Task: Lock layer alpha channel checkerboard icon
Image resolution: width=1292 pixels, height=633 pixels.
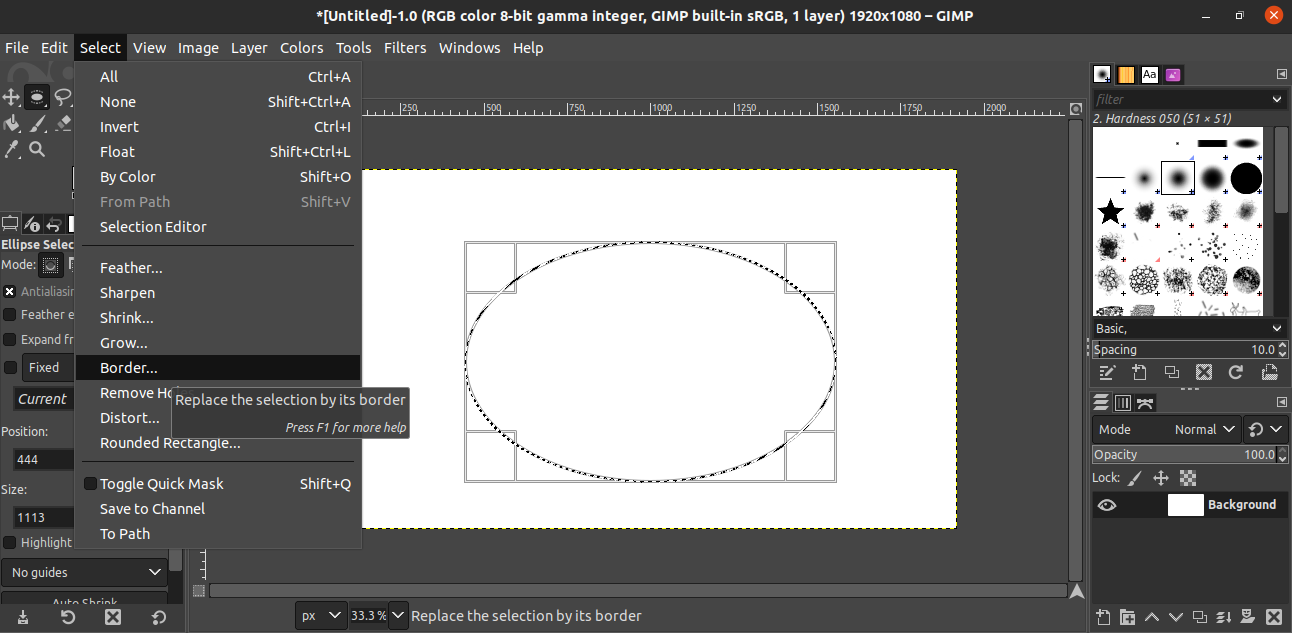Action: [x=1188, y=478]
